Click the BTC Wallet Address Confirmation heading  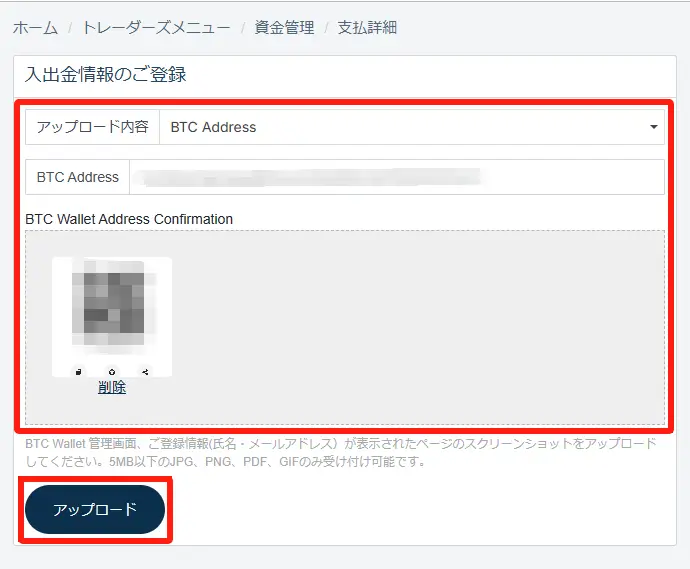[x=129, y=219]
